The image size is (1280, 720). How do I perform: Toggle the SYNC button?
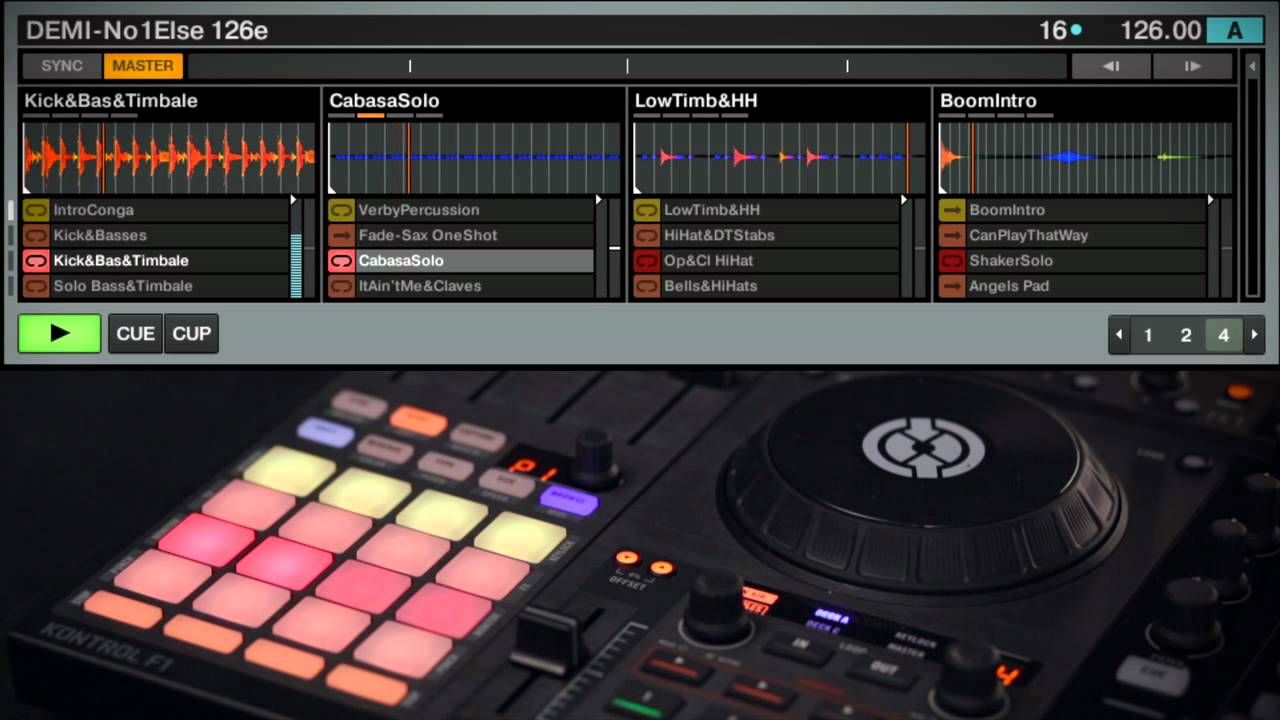(x=62, y=66)
